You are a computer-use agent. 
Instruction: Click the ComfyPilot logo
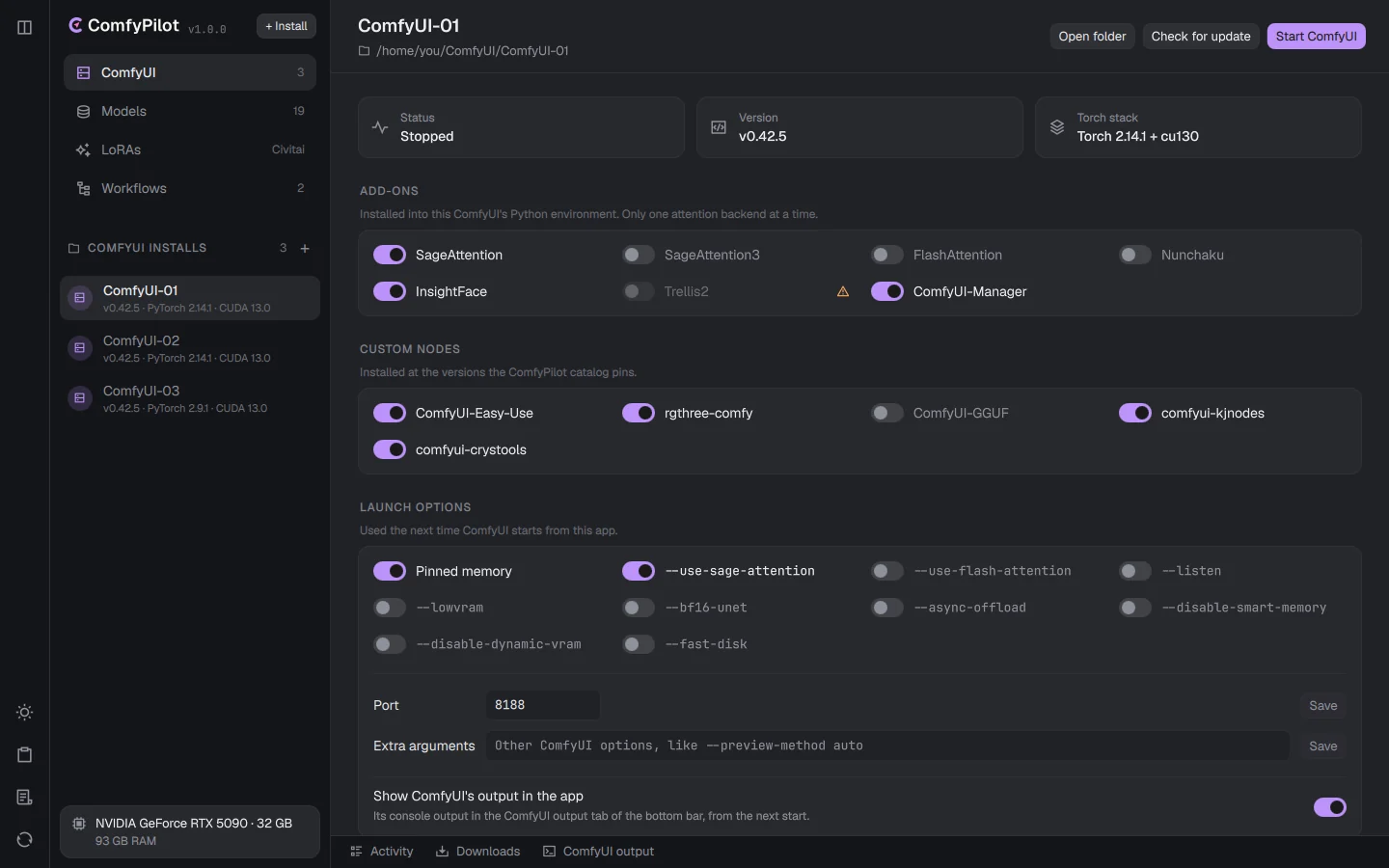[75, 26]
